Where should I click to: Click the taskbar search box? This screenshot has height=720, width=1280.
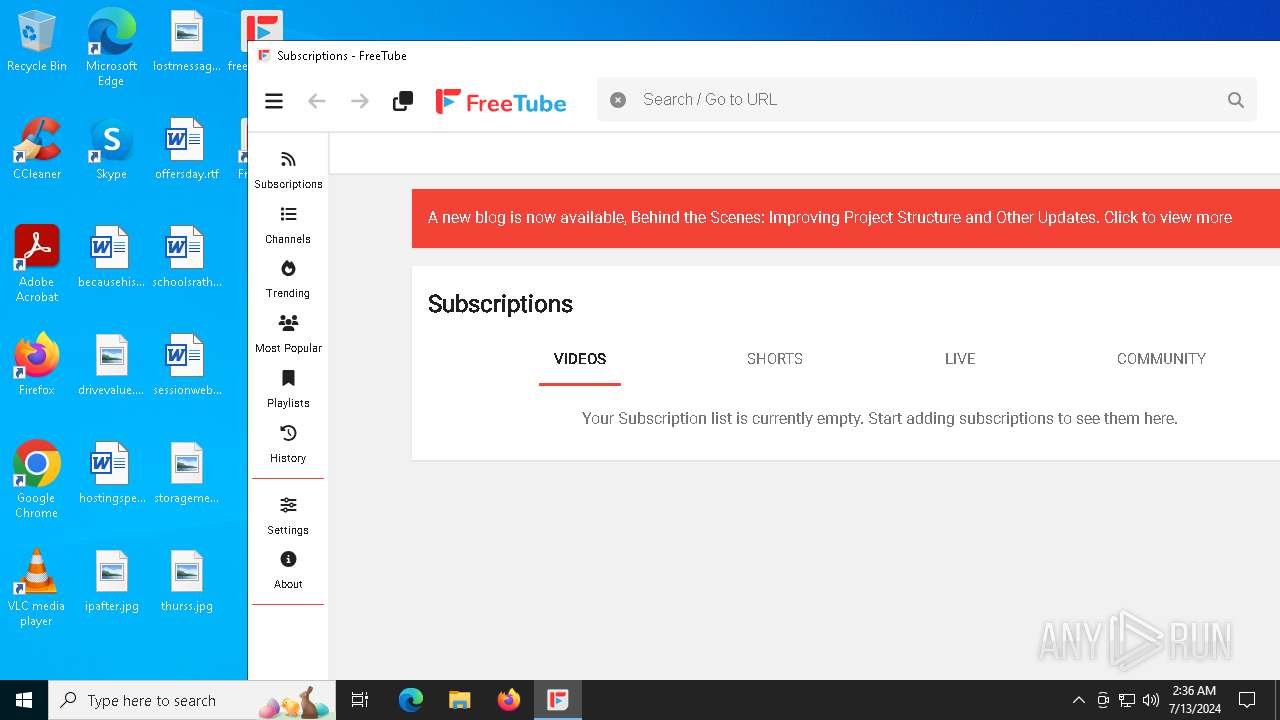point(192,700)
